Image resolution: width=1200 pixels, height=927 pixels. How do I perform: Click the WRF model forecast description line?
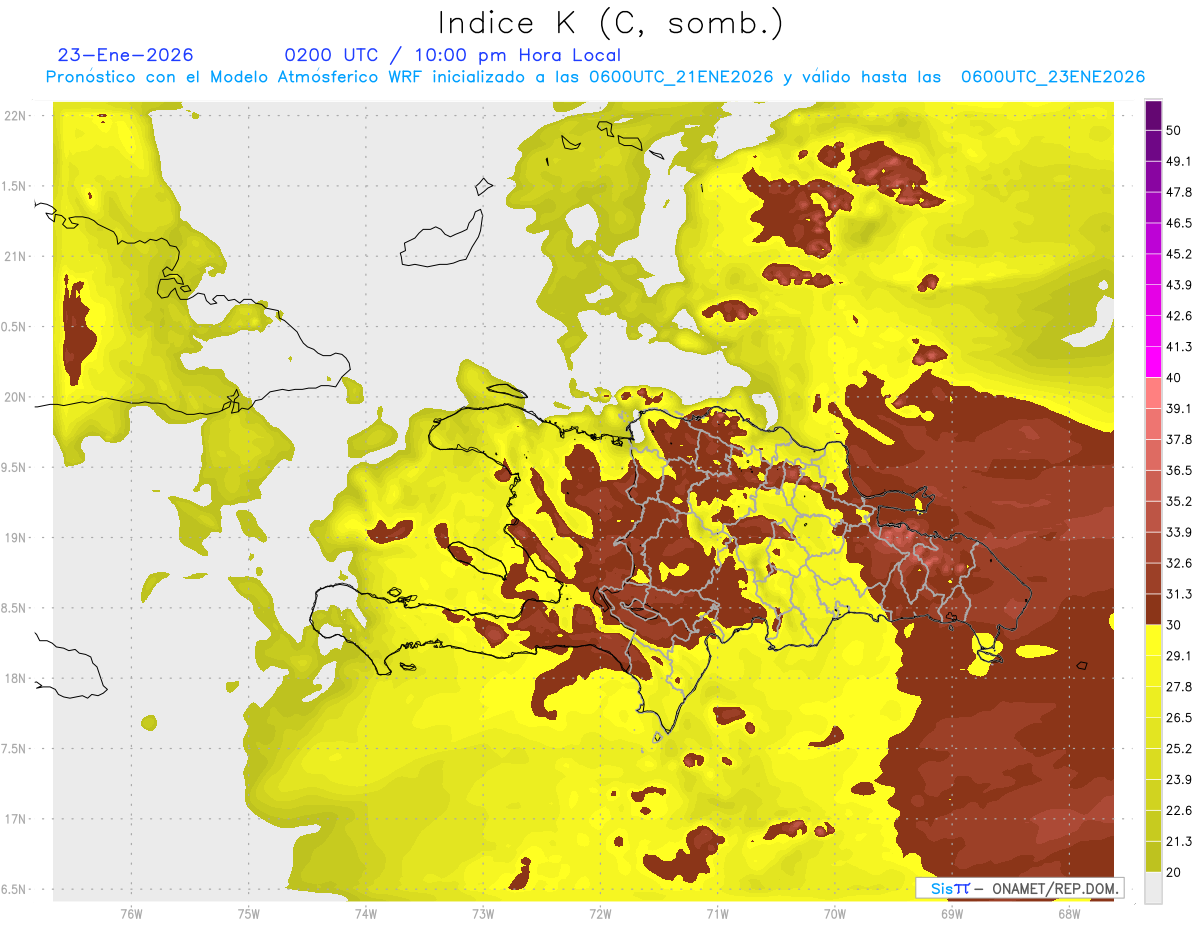click(595, 77)
